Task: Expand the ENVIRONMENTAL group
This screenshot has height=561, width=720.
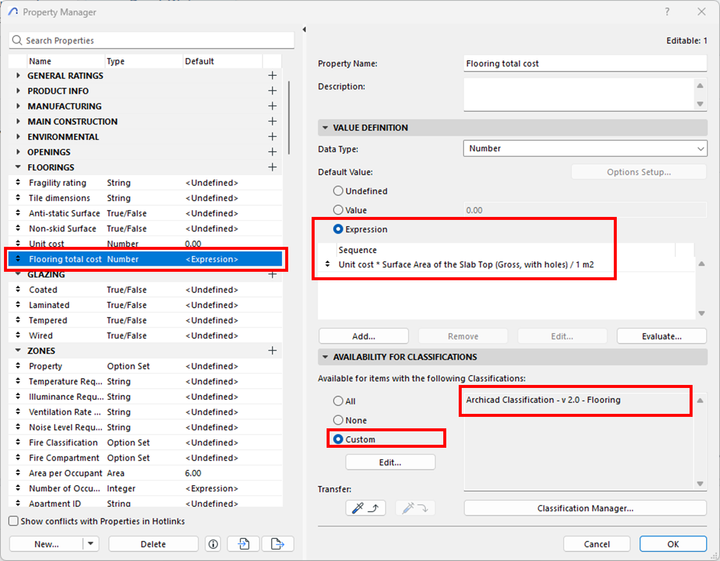Action: coord(18,137)
